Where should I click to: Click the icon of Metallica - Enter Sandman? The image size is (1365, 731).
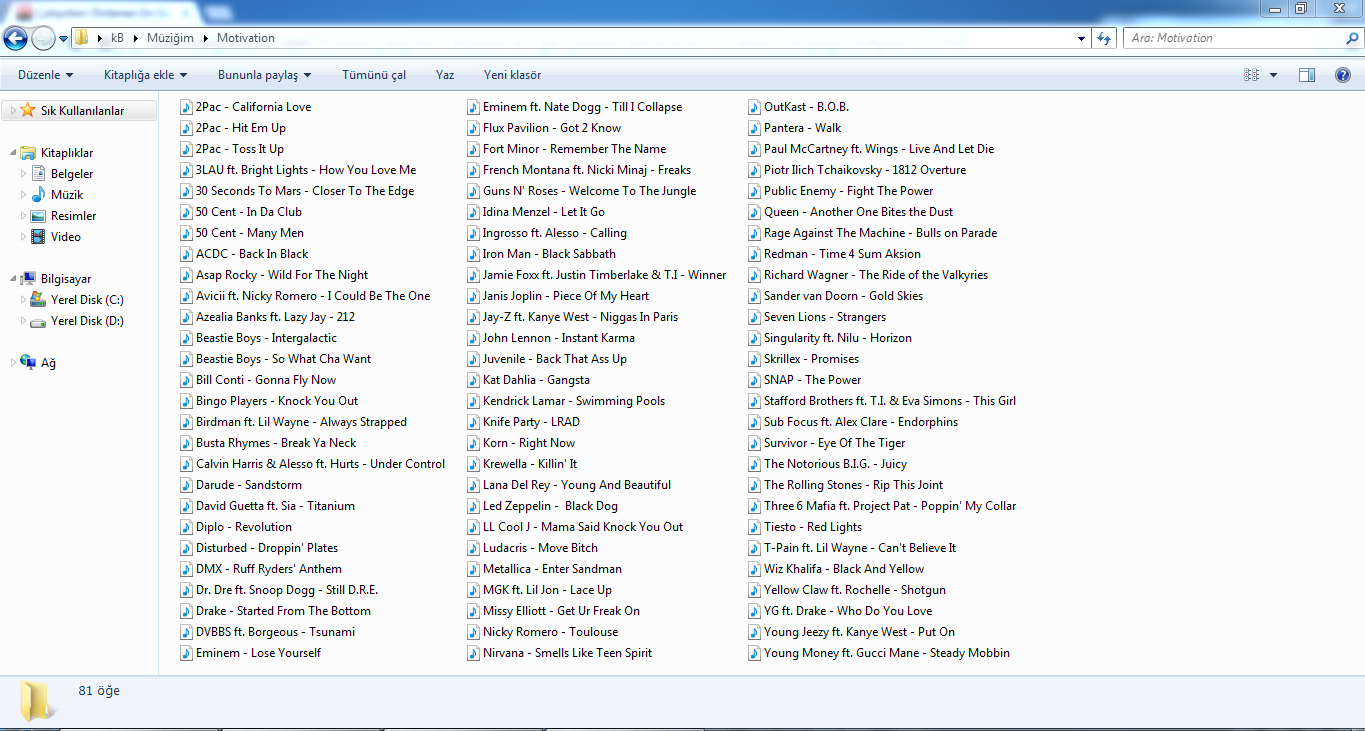(474, 569)
